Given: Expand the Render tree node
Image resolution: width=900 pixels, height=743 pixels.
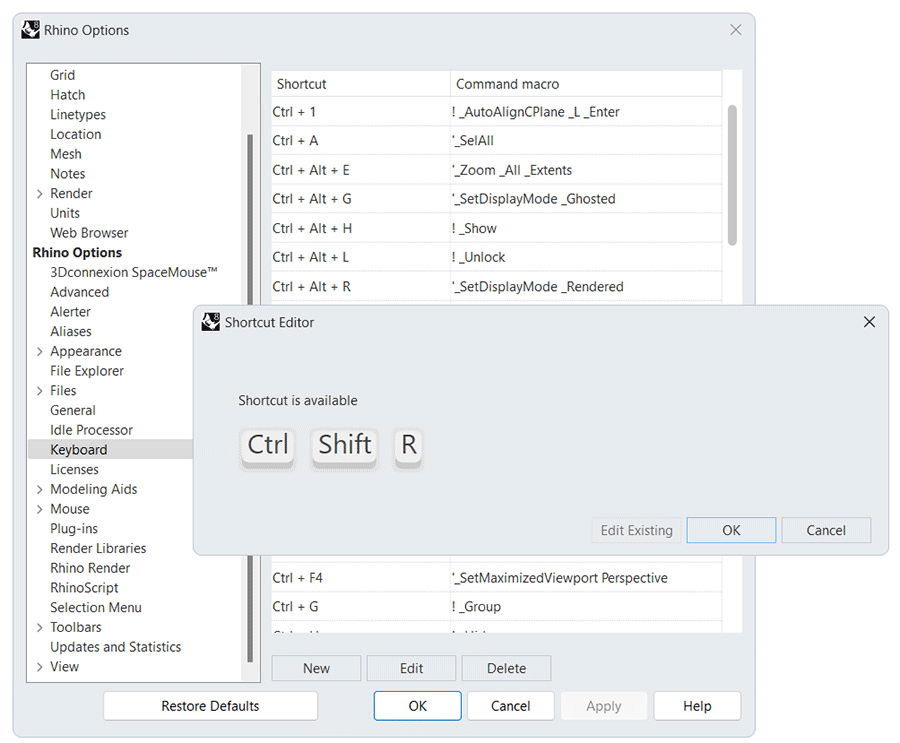Looking at the screenshot, I should click(40, 194).
